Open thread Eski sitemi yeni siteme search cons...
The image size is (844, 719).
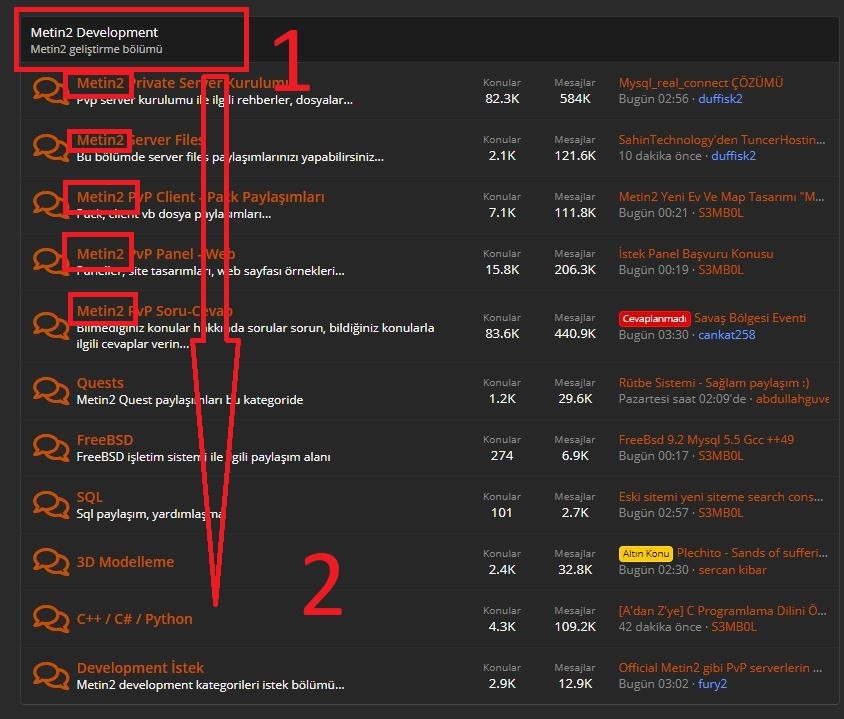click(721, 497)
